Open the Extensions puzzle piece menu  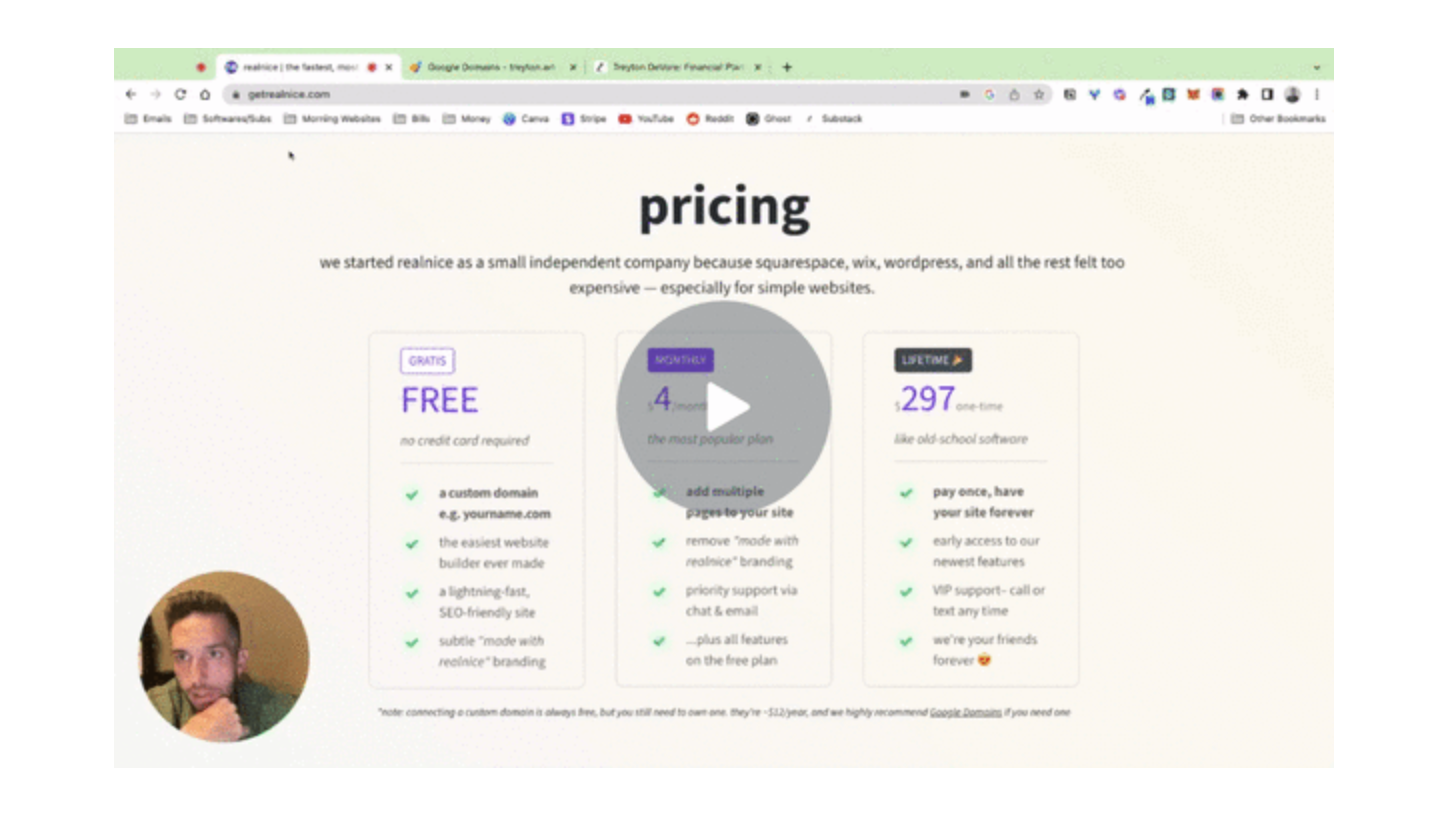1242,94
